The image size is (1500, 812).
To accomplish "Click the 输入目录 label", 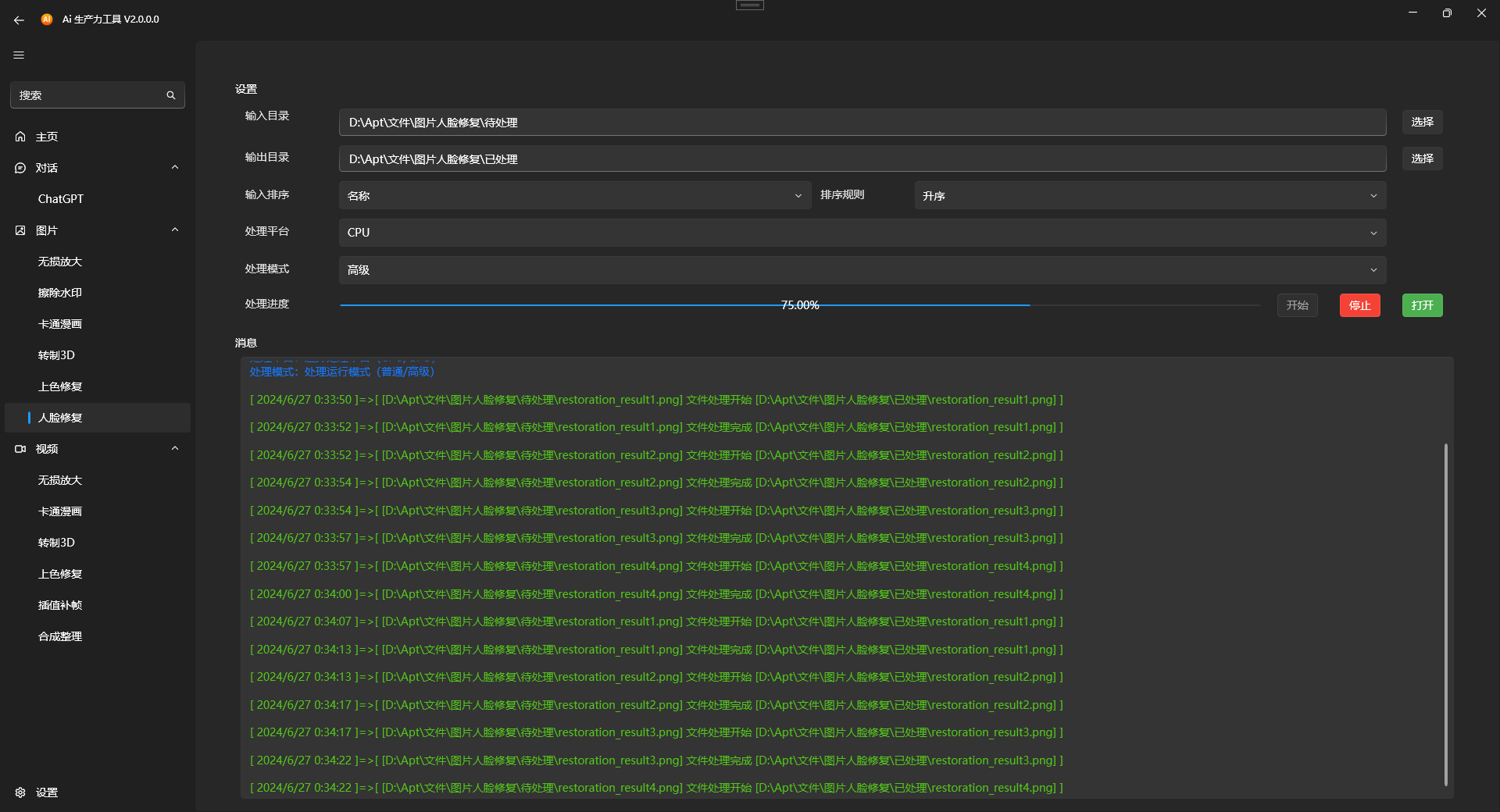I will pyautogui.click(x=267, y=116).
